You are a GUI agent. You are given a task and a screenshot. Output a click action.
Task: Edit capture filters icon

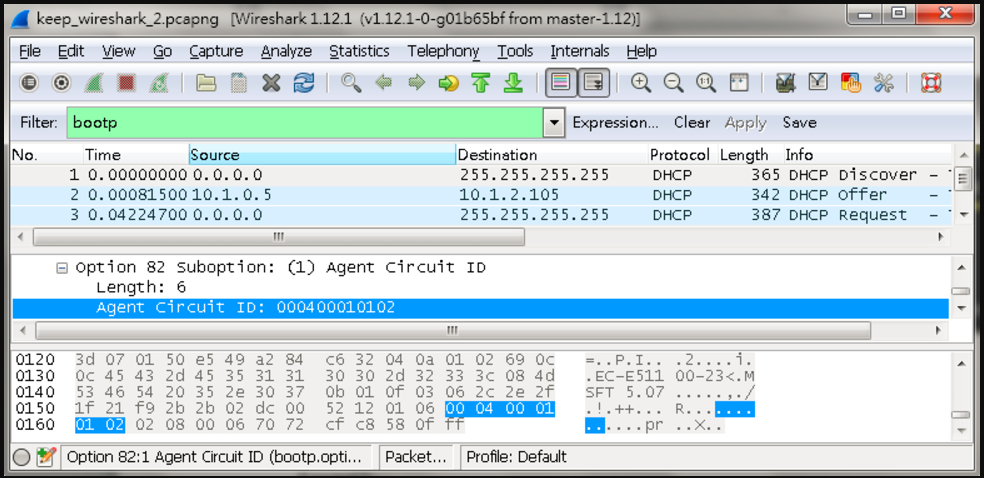click(786, 83)
